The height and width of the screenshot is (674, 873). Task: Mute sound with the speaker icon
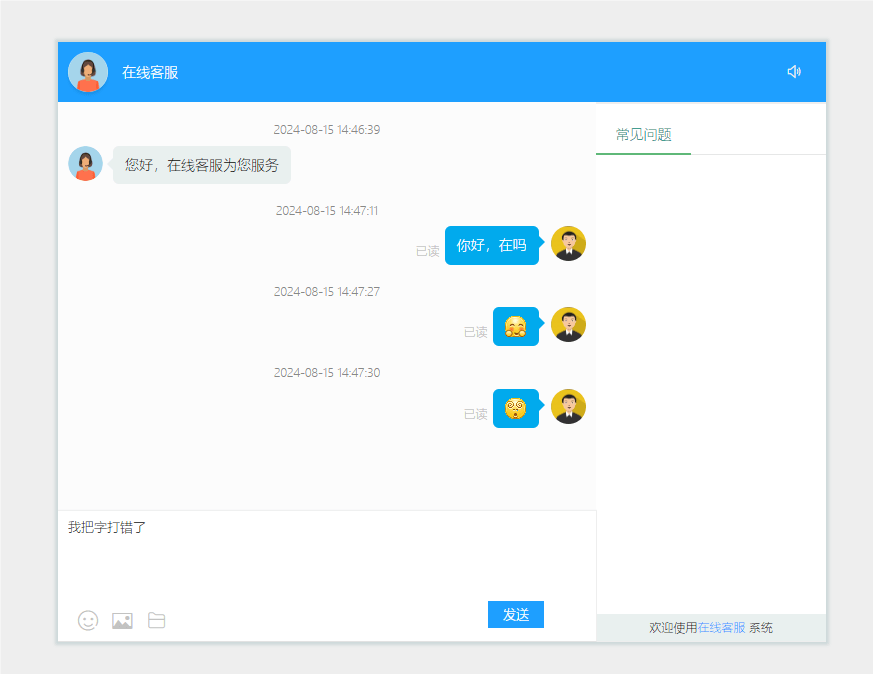[x=794, y=71]
